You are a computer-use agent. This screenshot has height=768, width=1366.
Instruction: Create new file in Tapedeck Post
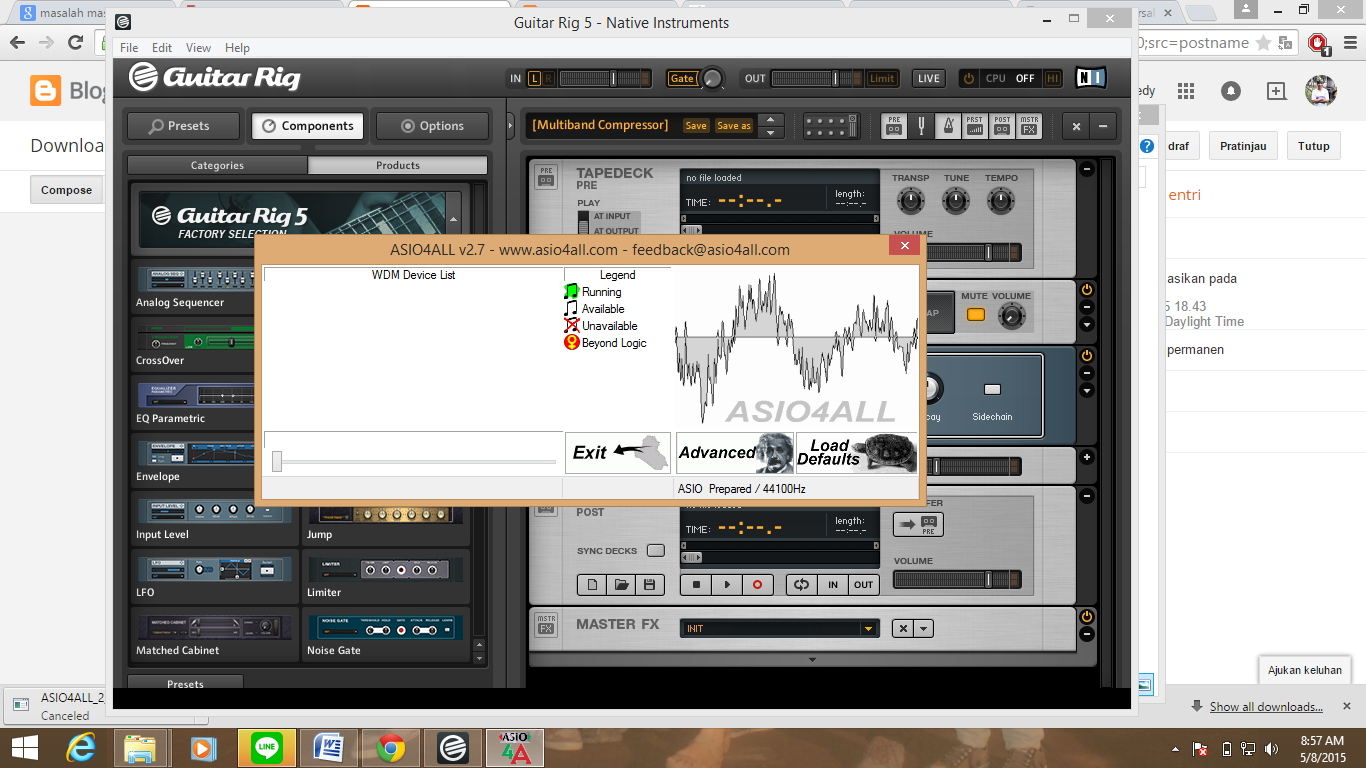[591, 584]
